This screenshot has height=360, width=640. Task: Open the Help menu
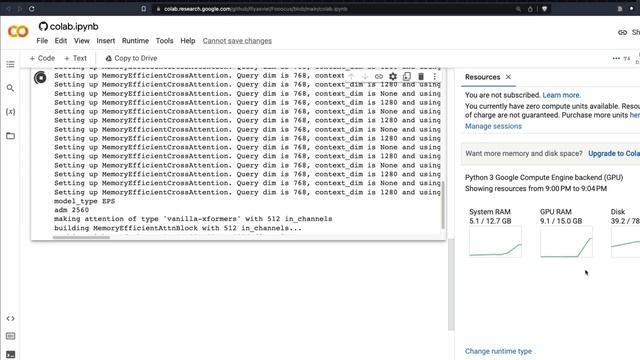click(x=188, y=41)
